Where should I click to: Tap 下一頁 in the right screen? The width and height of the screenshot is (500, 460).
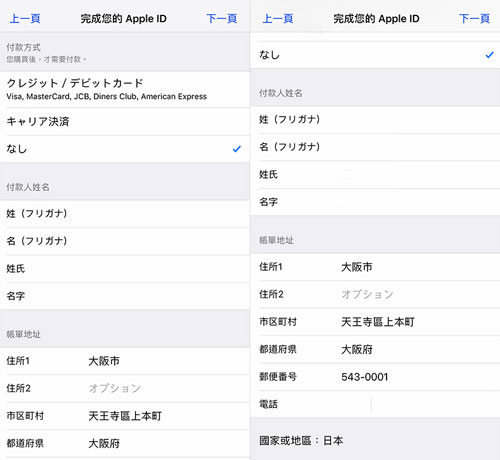coord(474,18)
